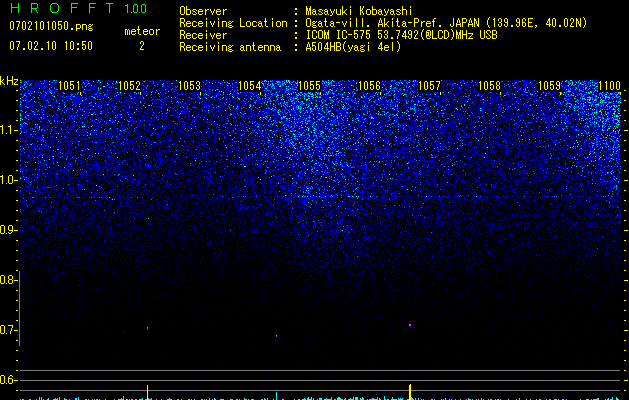Click the date stamp 07.02.10 10:50

pos(51,46)
